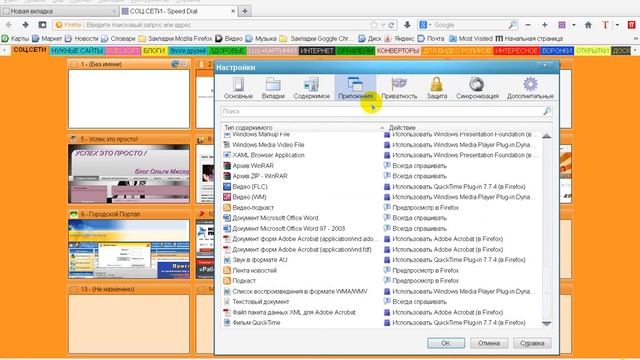The image size is (640, 360).
Task: Open action dropdown for Видео-подкаст
Action: (x=463, y=207)
